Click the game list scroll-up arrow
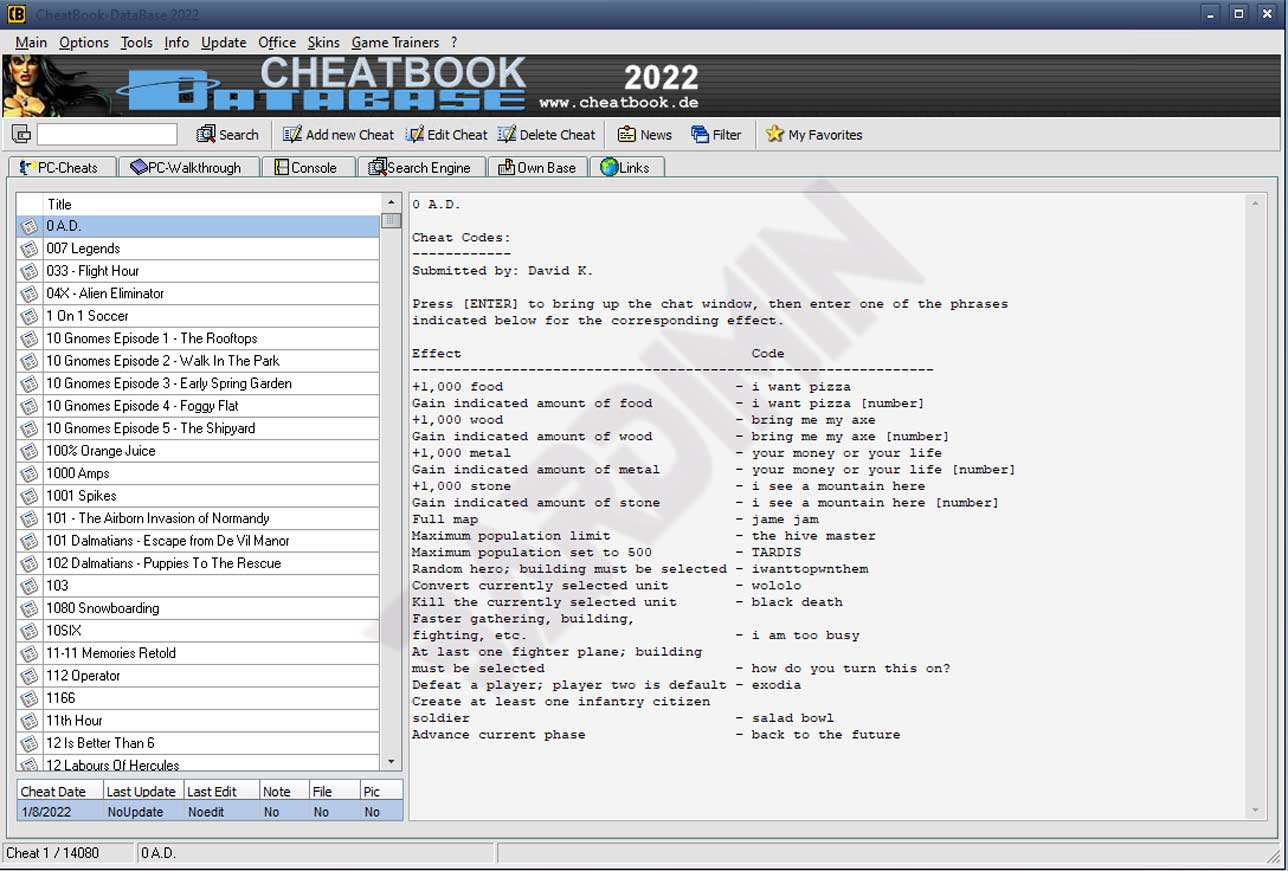The height and width of the screenshot is (871, 1288). point(391,203)
